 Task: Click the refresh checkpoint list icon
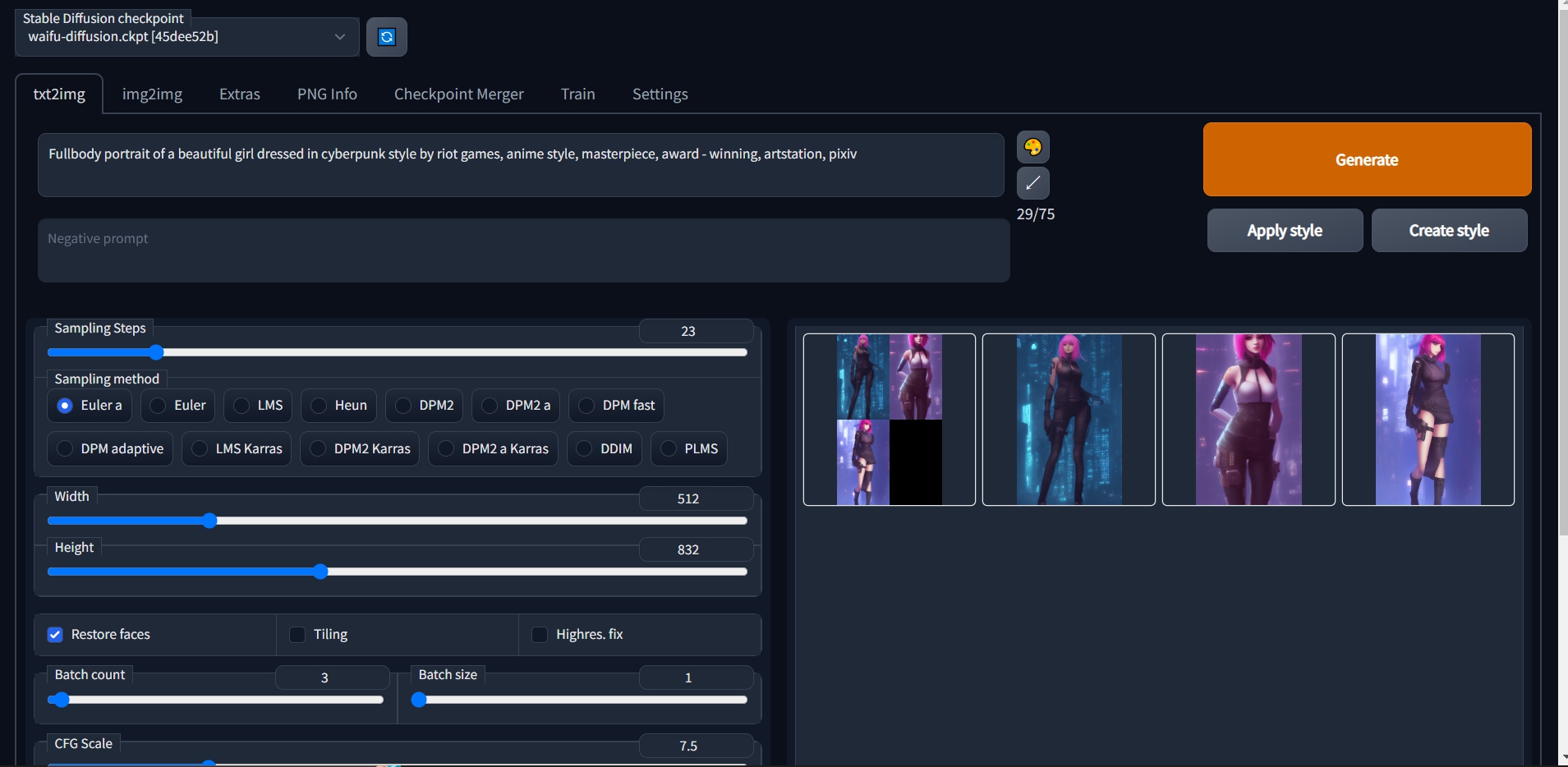[x=387, y=37]
